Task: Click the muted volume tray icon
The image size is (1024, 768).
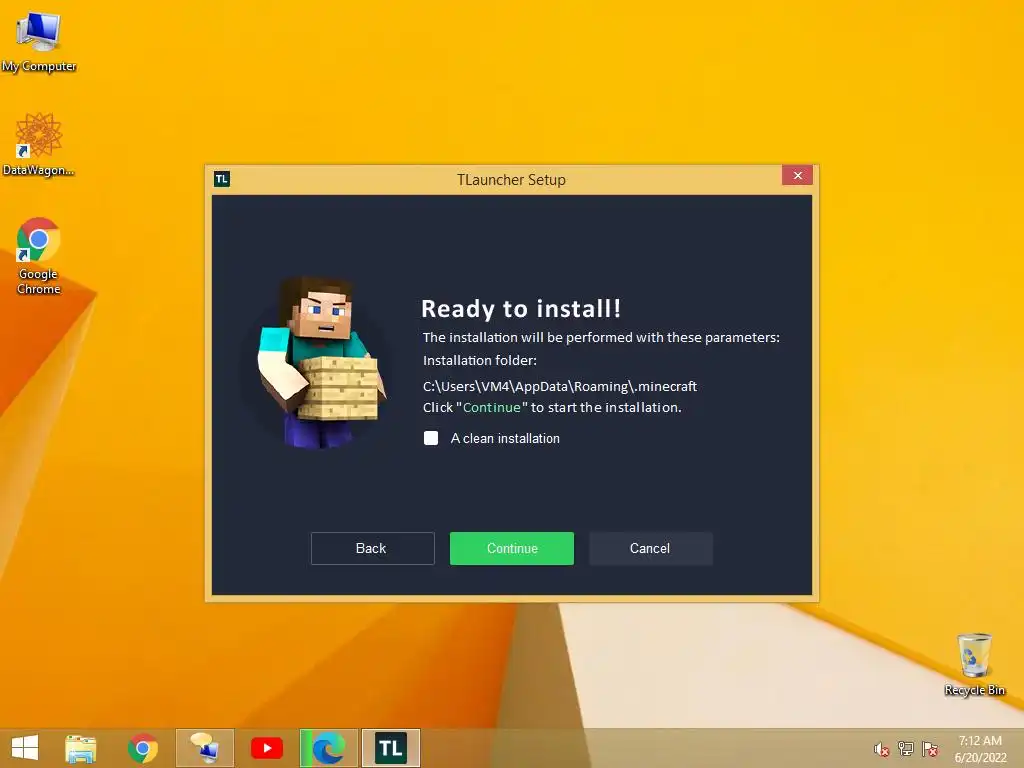Action: 882,749
